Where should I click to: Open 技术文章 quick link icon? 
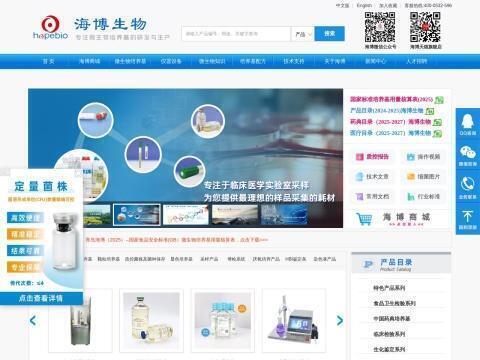359,177
